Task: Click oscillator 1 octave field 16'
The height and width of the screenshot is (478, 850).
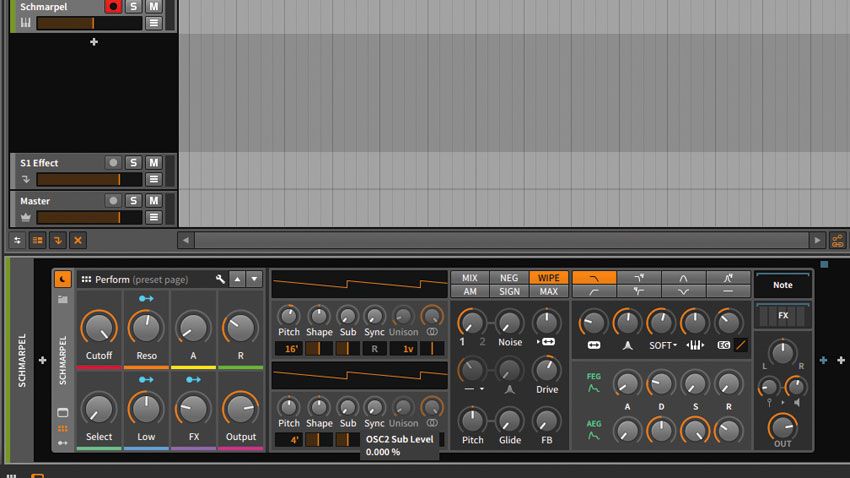Action: [x=289, y=348]
